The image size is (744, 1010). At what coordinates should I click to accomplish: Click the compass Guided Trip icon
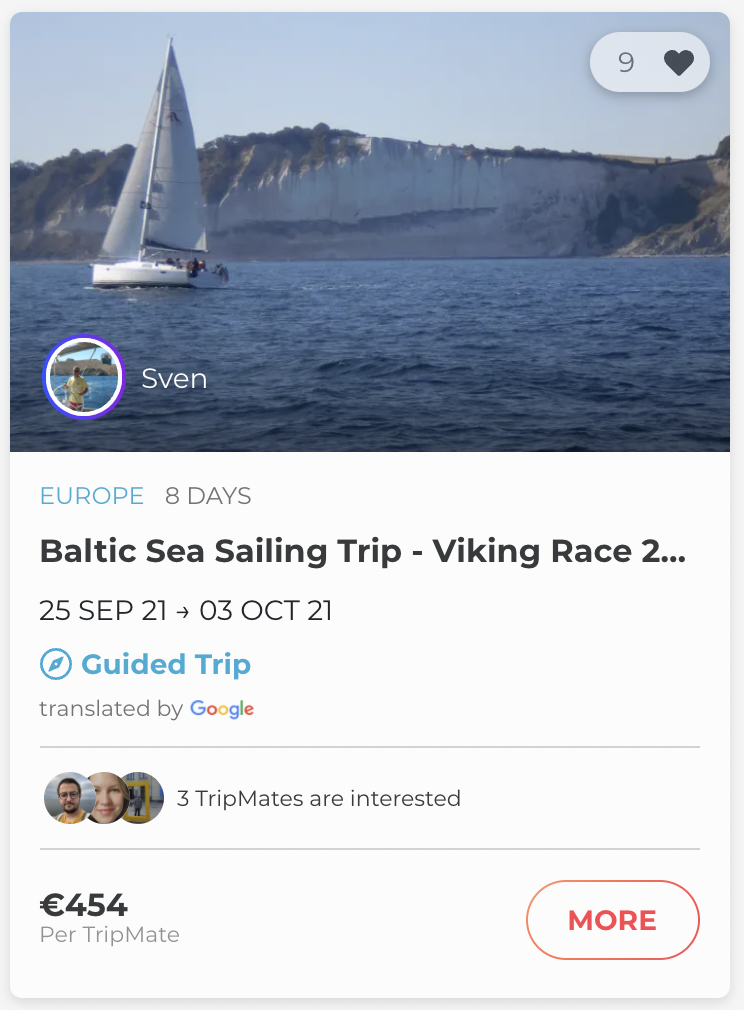[55, 664]
